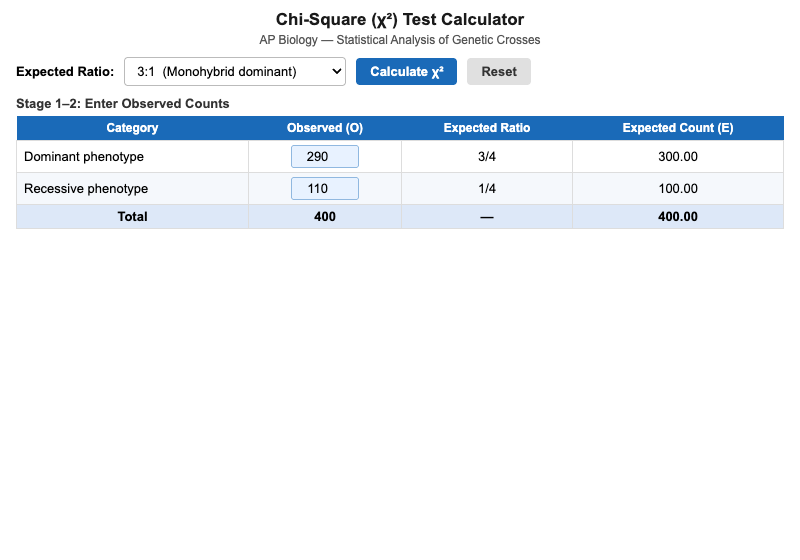
Task: Select the Expected Ratio column header
Action: click(x=487, y=128)
